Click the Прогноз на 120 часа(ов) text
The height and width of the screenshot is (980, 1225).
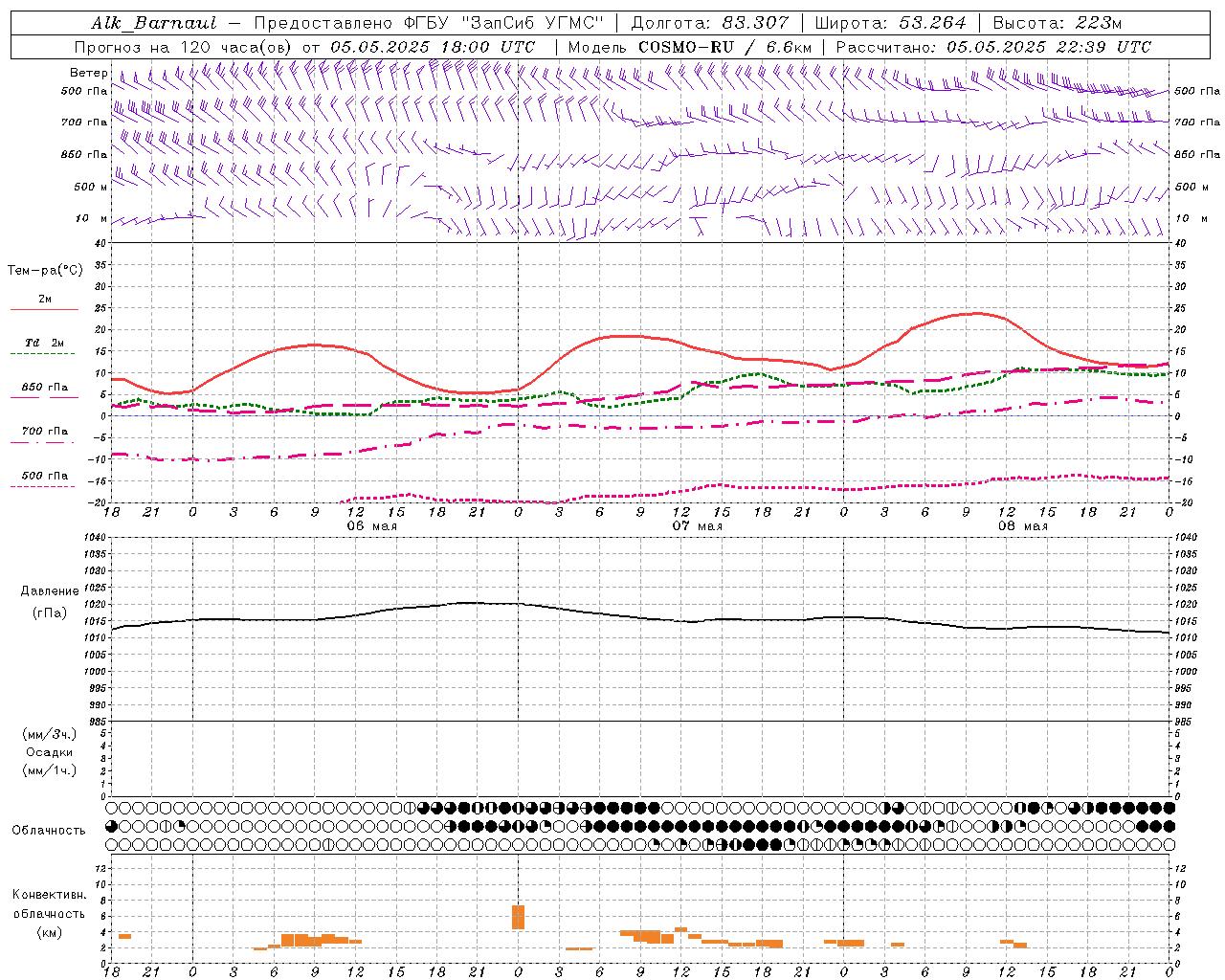click(x=184, y=47)
